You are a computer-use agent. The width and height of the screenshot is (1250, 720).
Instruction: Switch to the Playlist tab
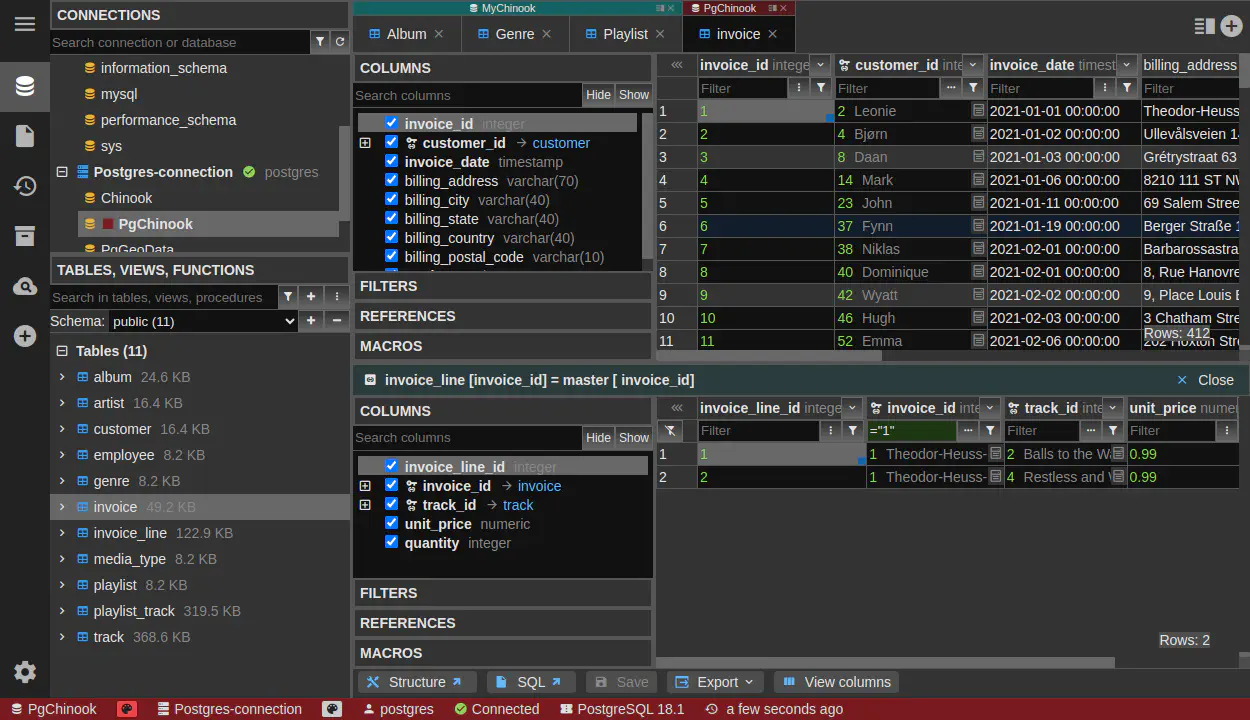(625, 34)
